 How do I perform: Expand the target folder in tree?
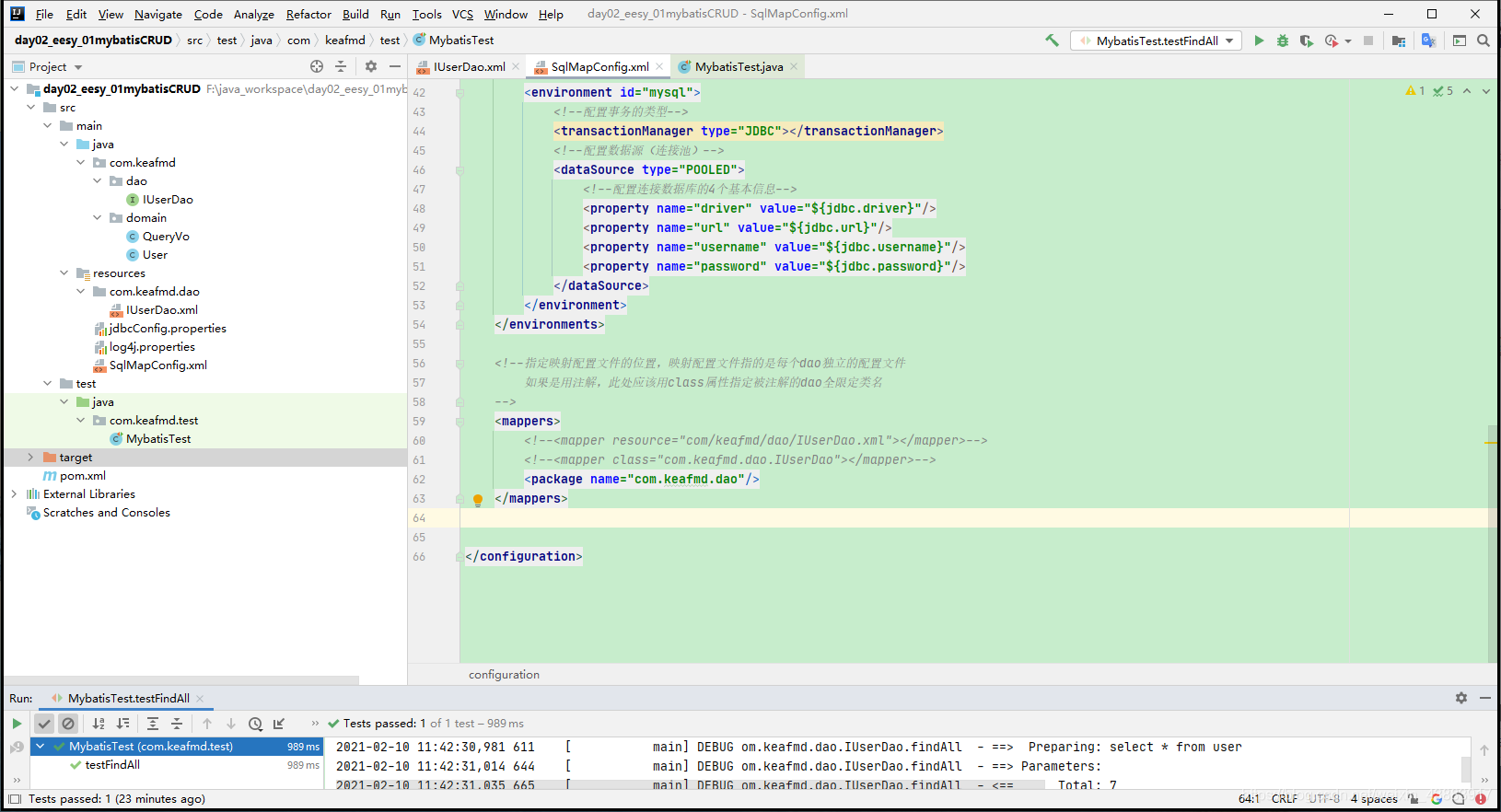pos(30,458)
